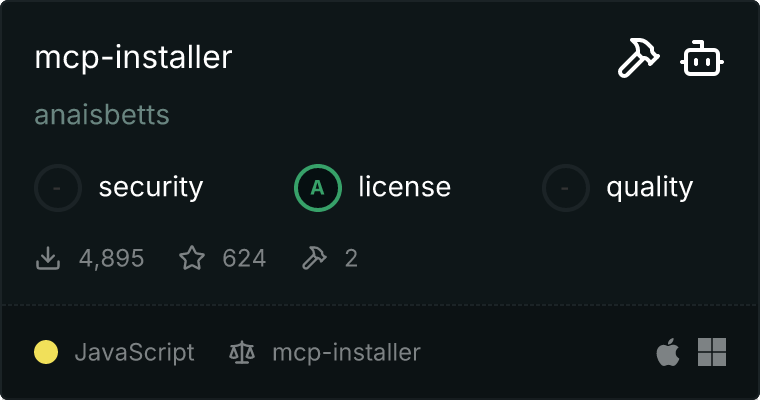Click the JavaScript language label

tap(135, 352)
